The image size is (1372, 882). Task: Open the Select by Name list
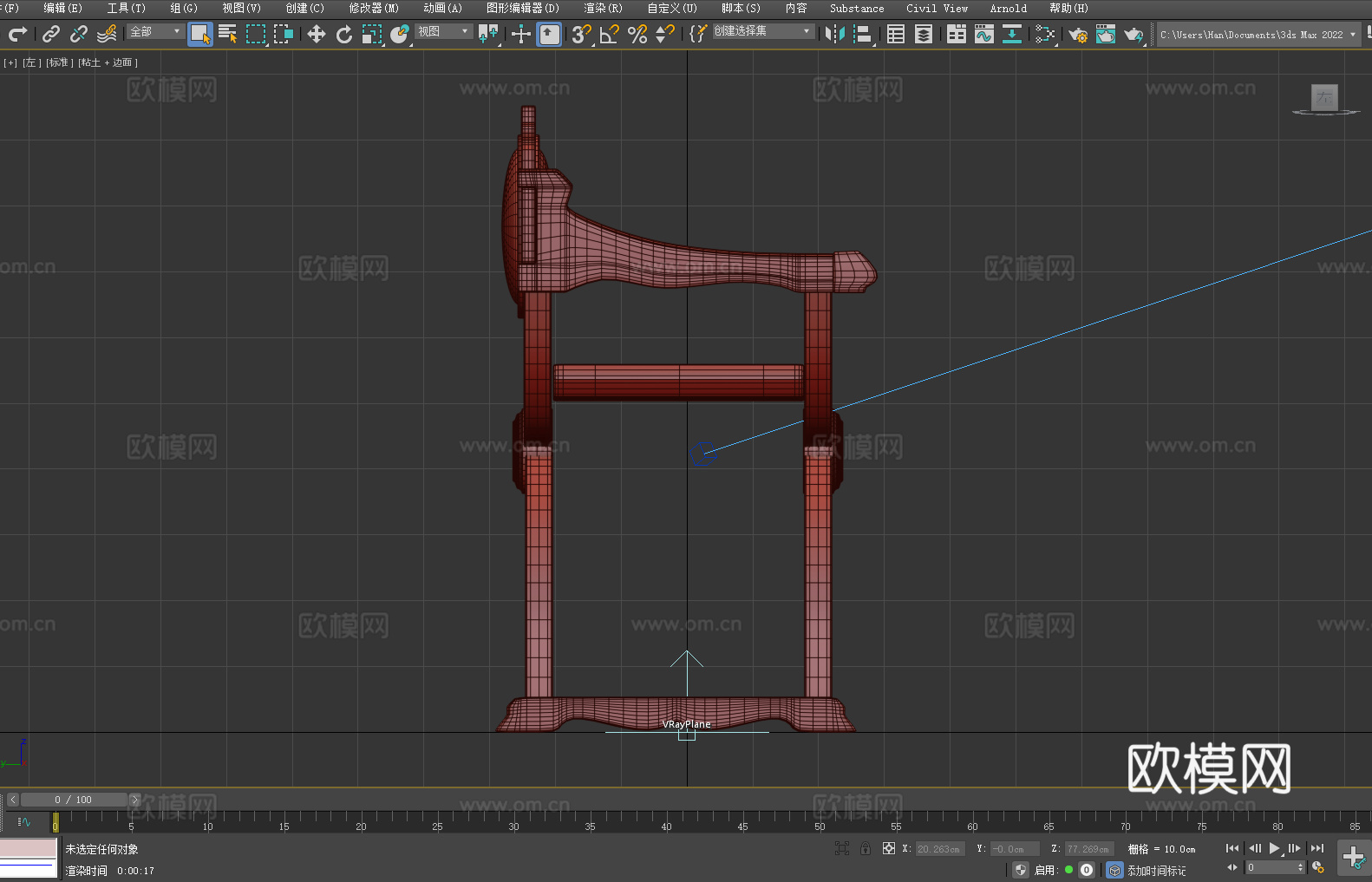click(228, 34)
